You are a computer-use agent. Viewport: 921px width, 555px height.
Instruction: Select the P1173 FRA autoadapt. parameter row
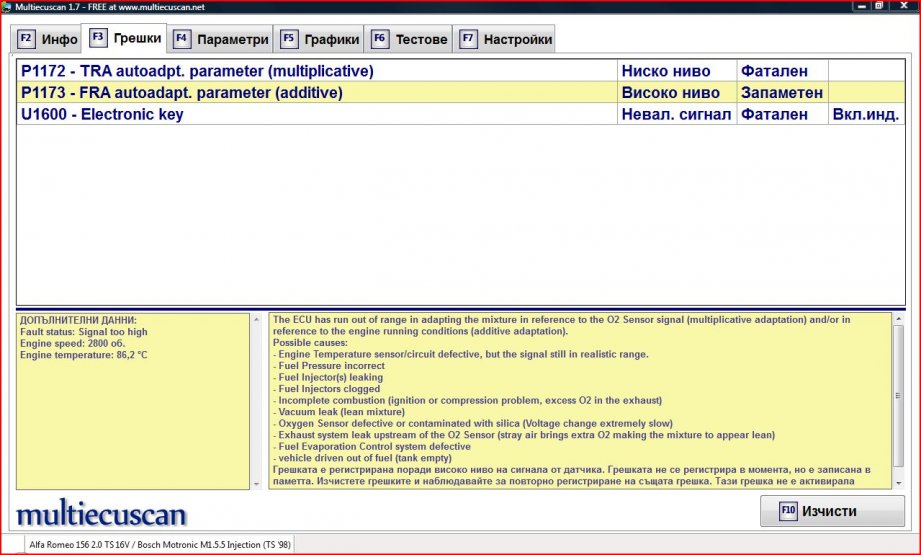click(x=182, y=93)
